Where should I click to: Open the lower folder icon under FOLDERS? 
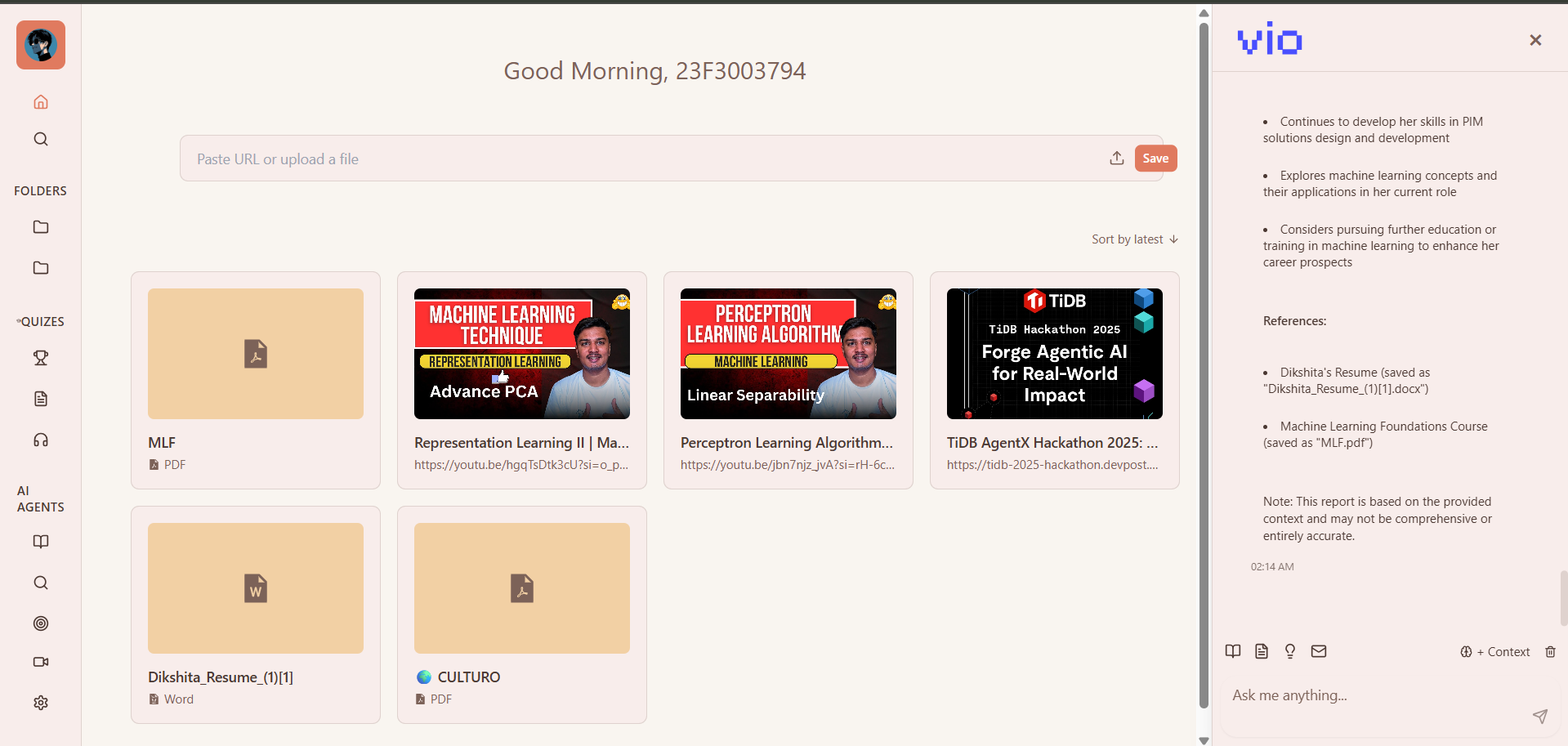tap(41, 268)
